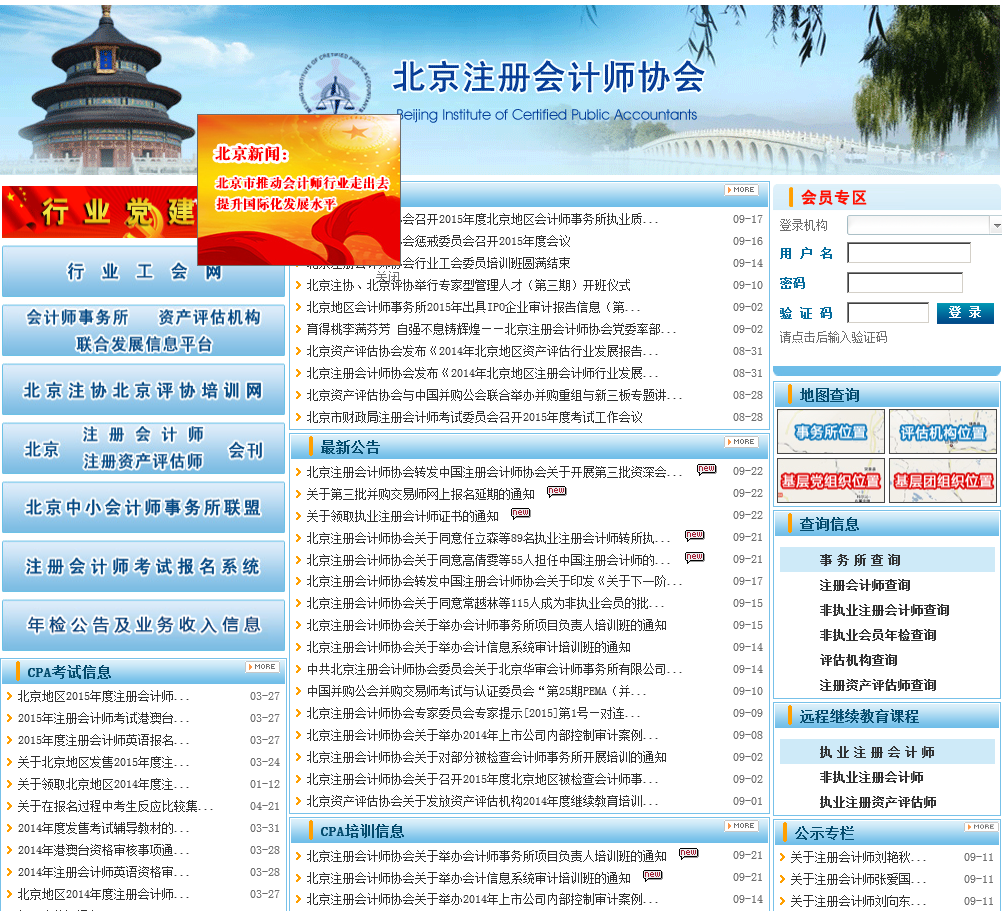Click the 登录 button
This screenshot has width=1002, height=911.
tap(965, 312)
